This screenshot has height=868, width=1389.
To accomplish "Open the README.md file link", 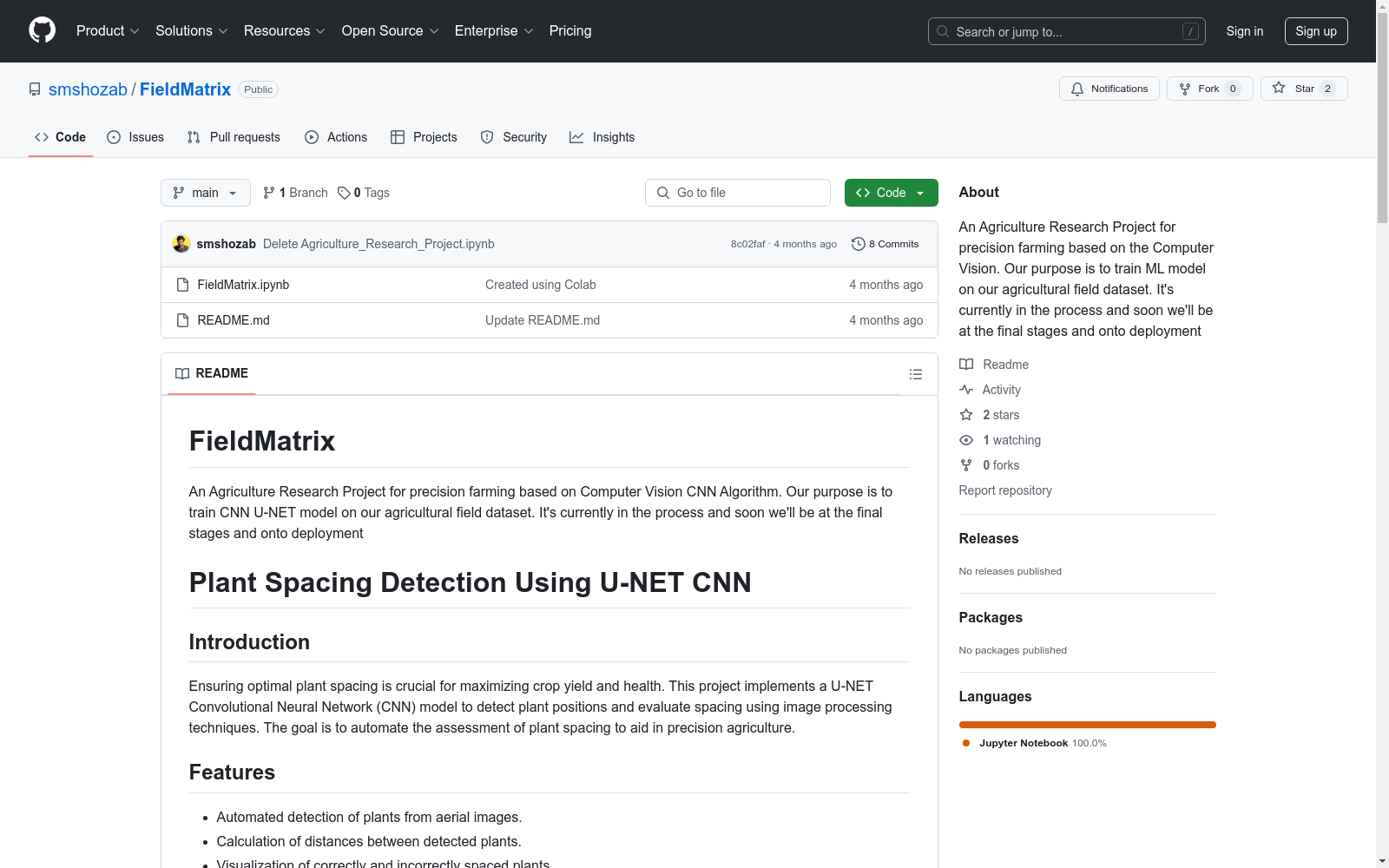I will (234, 320).
